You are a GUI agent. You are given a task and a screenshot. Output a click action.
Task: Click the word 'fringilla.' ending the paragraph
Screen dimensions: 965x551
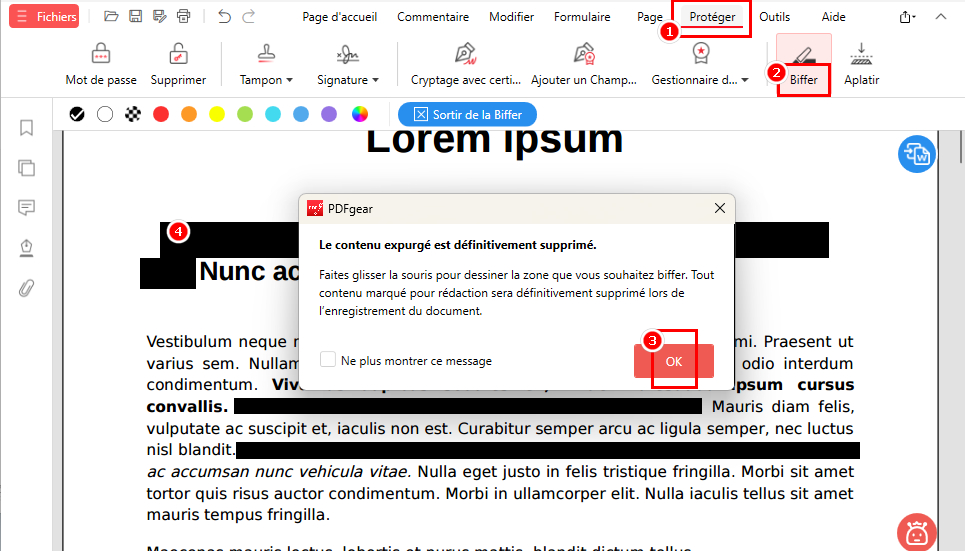coord(298,515)
